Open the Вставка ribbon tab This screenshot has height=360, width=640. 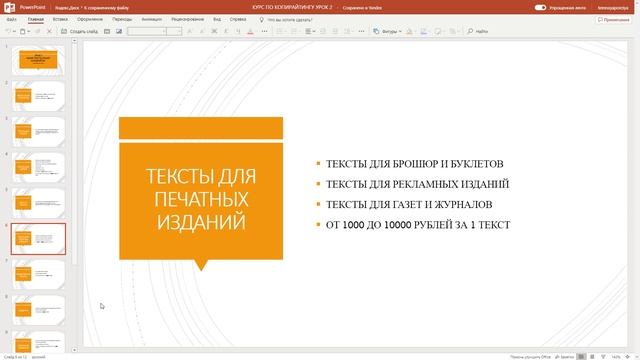click(60, 19)
